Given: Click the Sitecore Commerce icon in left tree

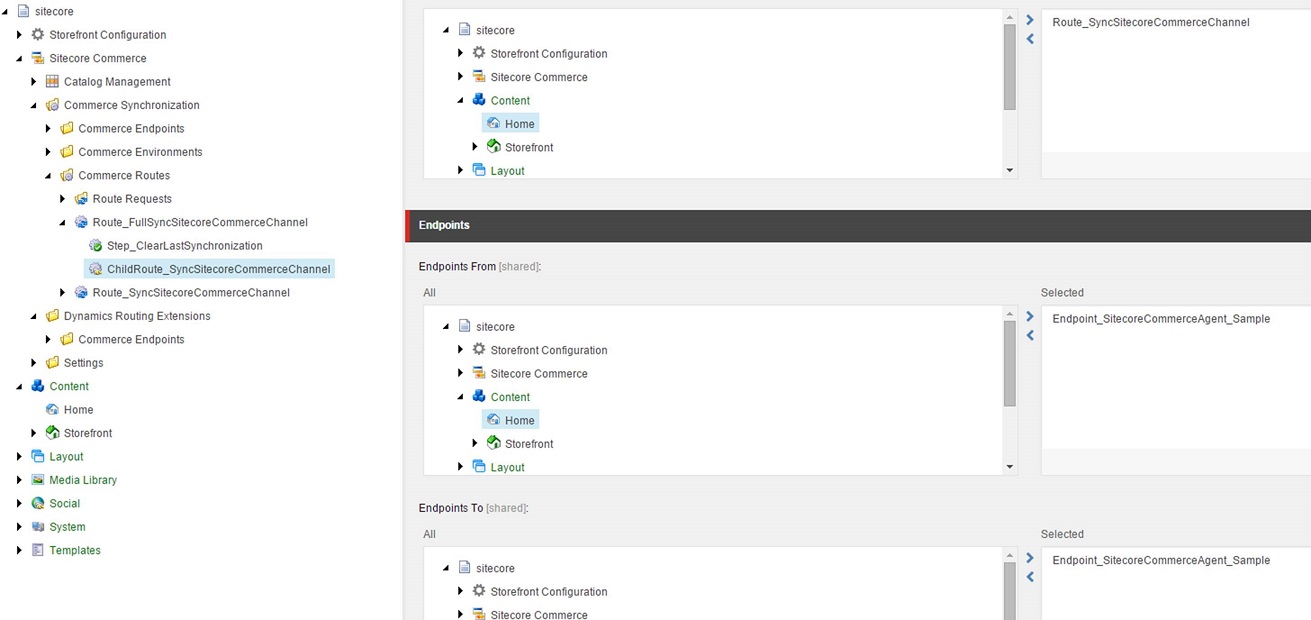Looking at the screenshot, I should tap(38, 58).
